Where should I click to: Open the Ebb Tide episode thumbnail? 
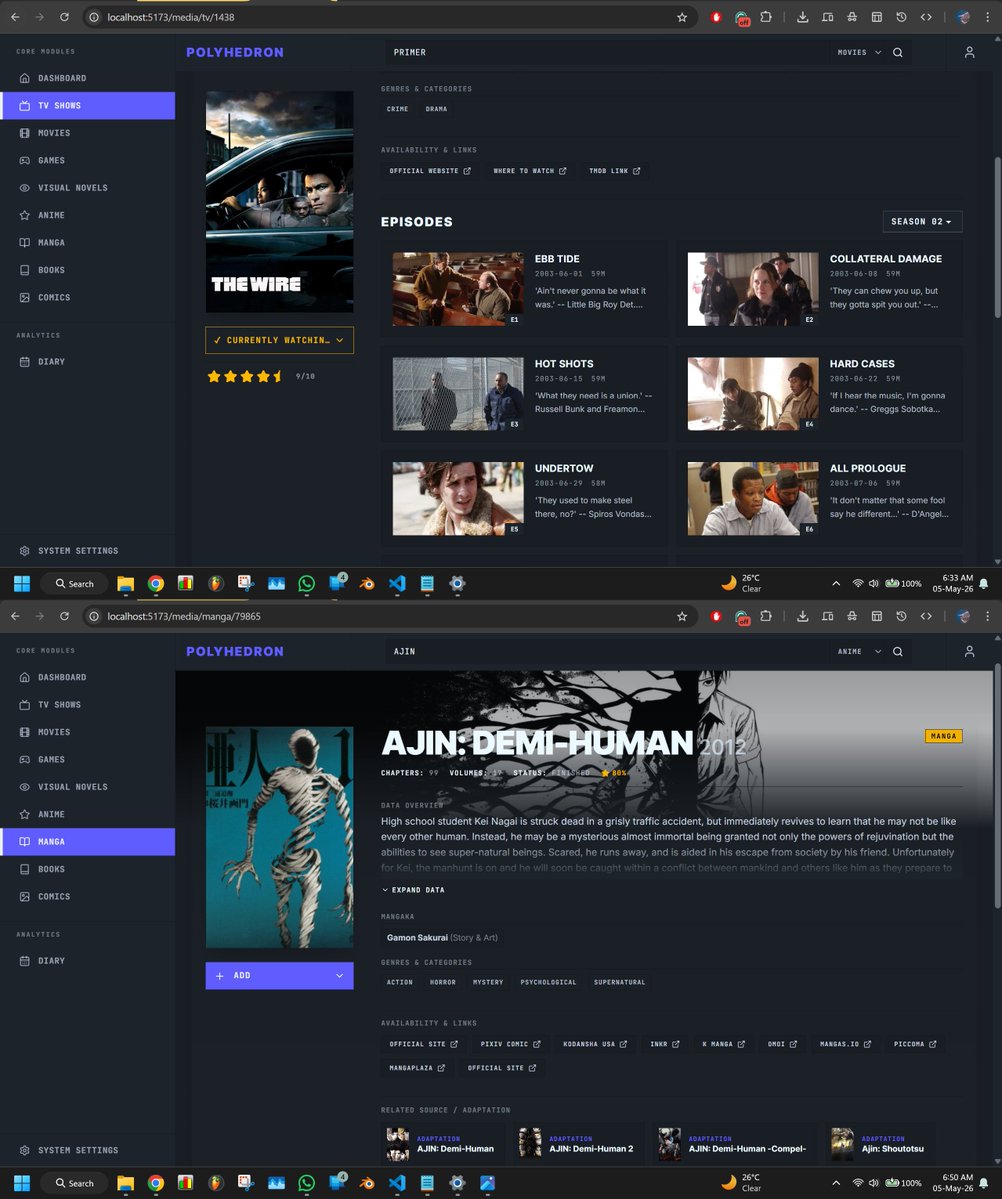[457, 289]
